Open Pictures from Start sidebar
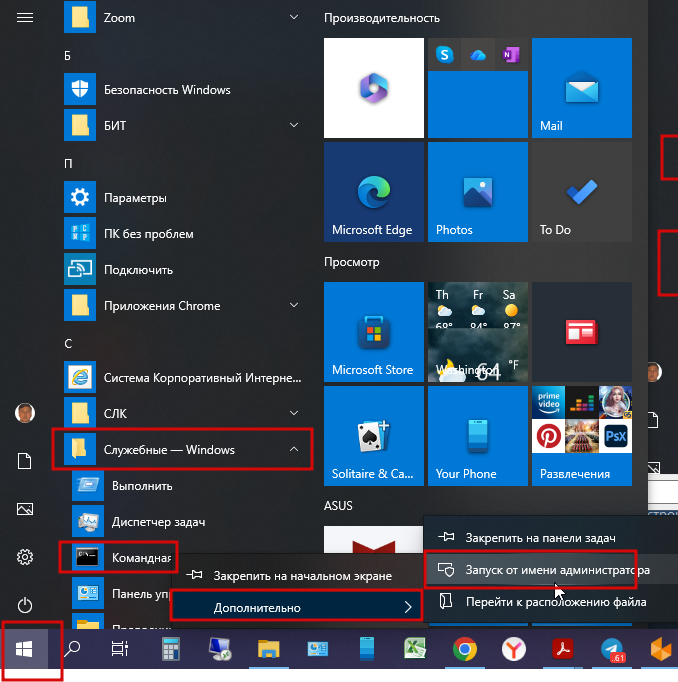The image size is (678, 682). tap(25, 509)
